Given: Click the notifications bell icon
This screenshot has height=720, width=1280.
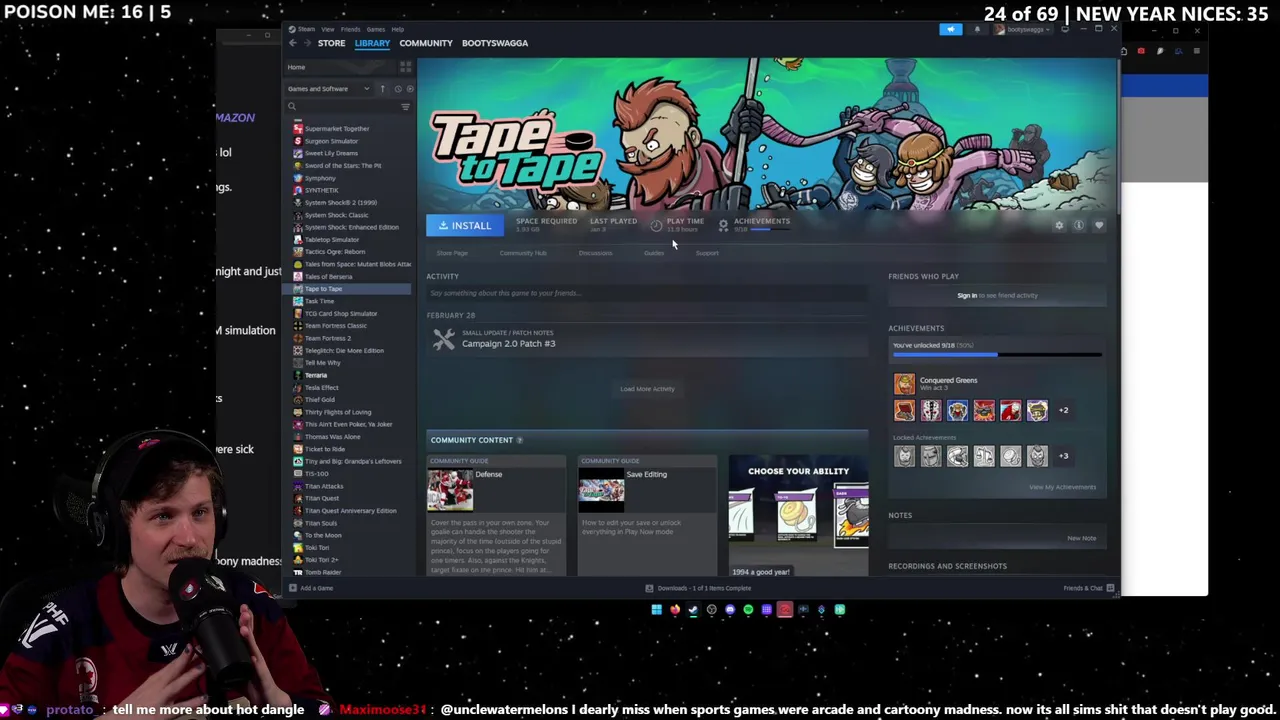Looking at the screenshot, I should (x=977, y=29).
